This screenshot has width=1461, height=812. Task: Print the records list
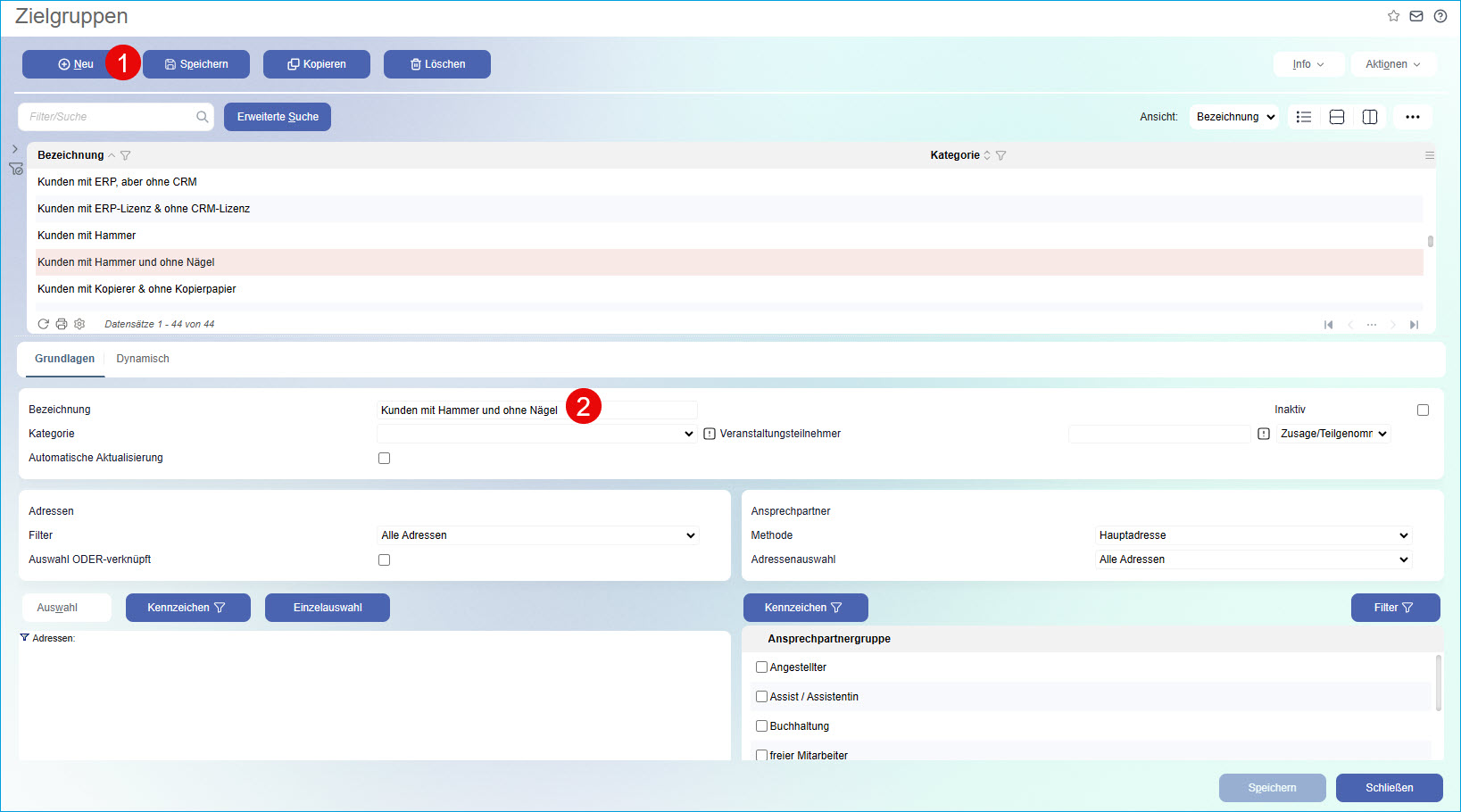(62, 324)
